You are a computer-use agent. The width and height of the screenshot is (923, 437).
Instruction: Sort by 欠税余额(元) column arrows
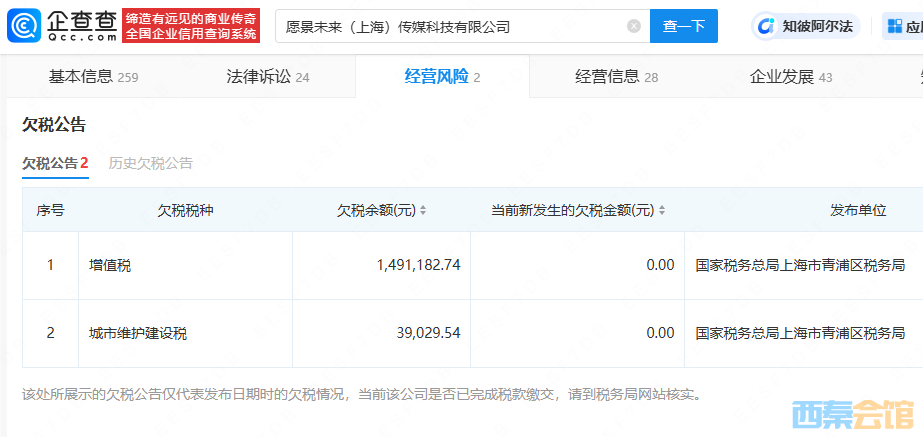point(423,211)
